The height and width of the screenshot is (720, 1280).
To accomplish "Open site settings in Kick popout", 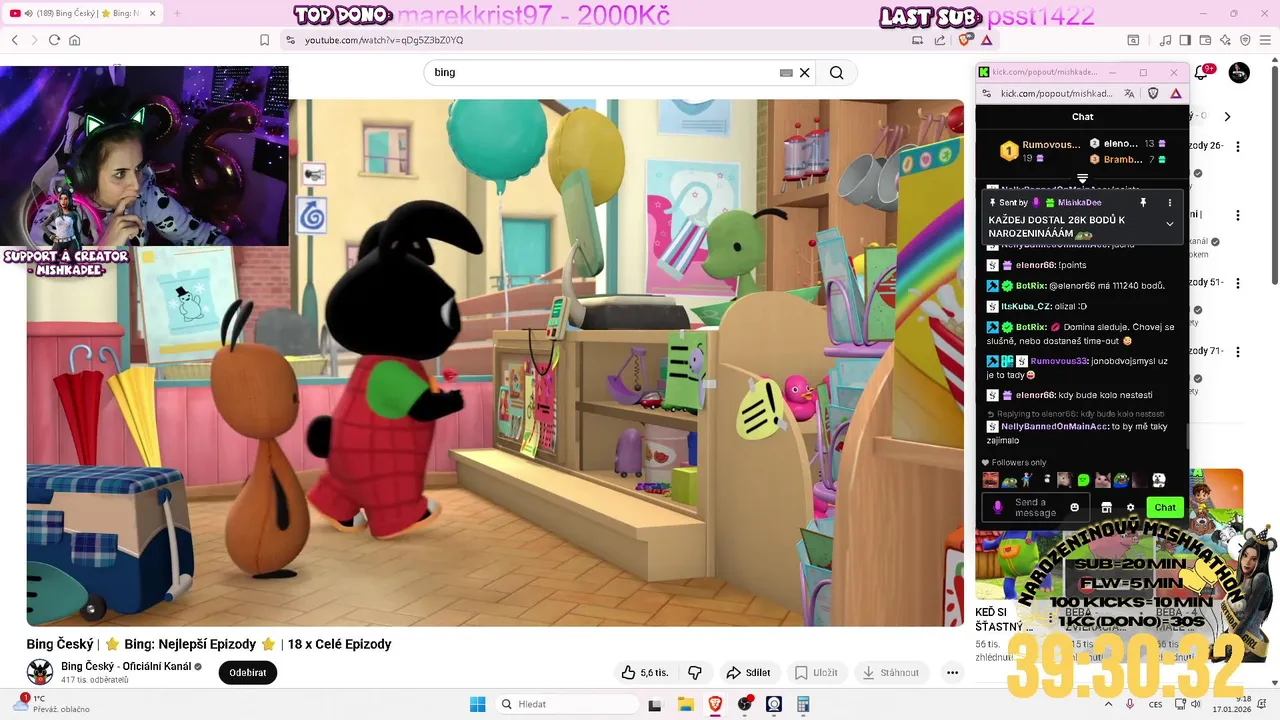I will [987, 93].
